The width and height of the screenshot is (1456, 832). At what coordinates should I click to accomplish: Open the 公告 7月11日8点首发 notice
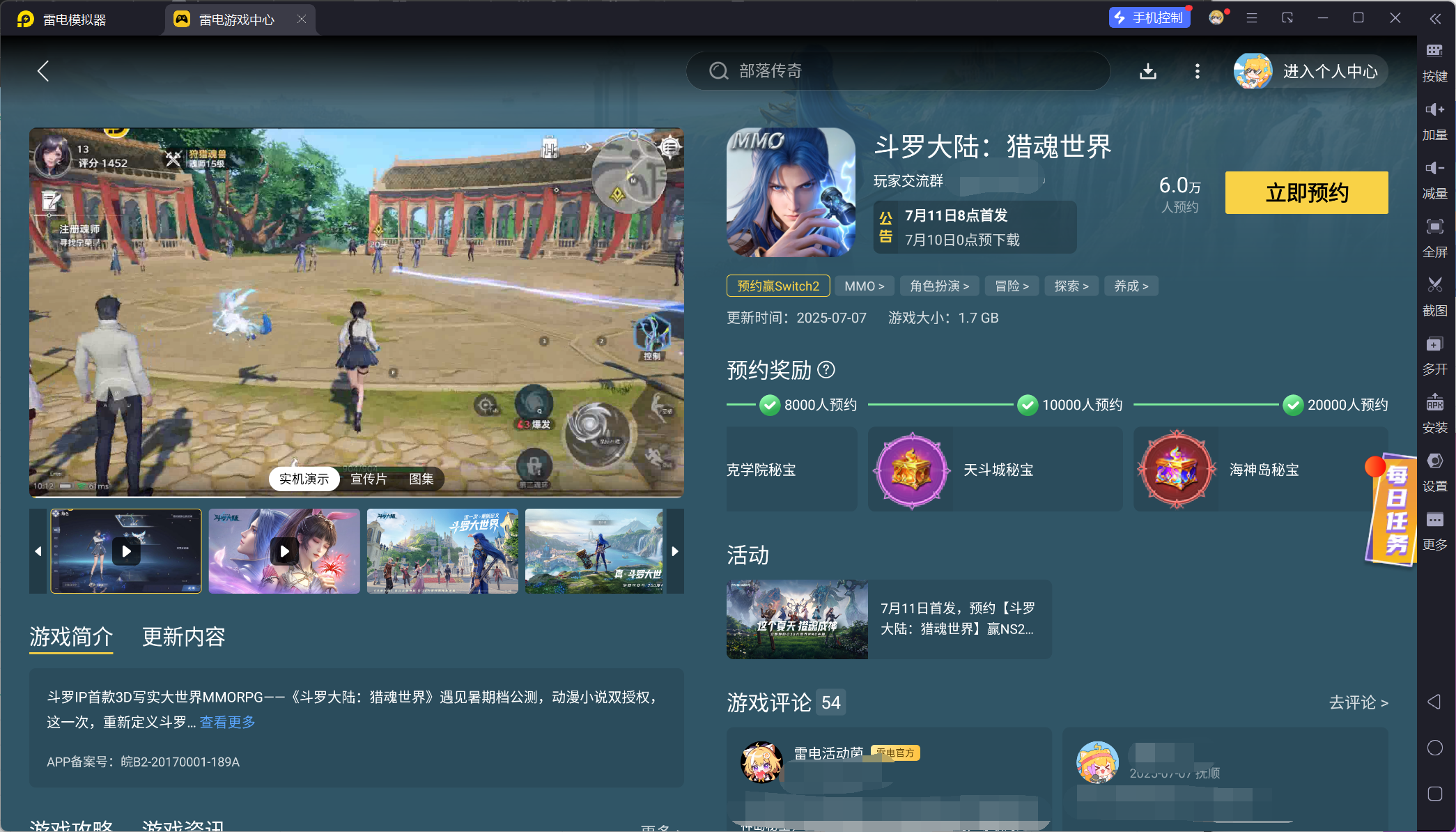point(975,227)
